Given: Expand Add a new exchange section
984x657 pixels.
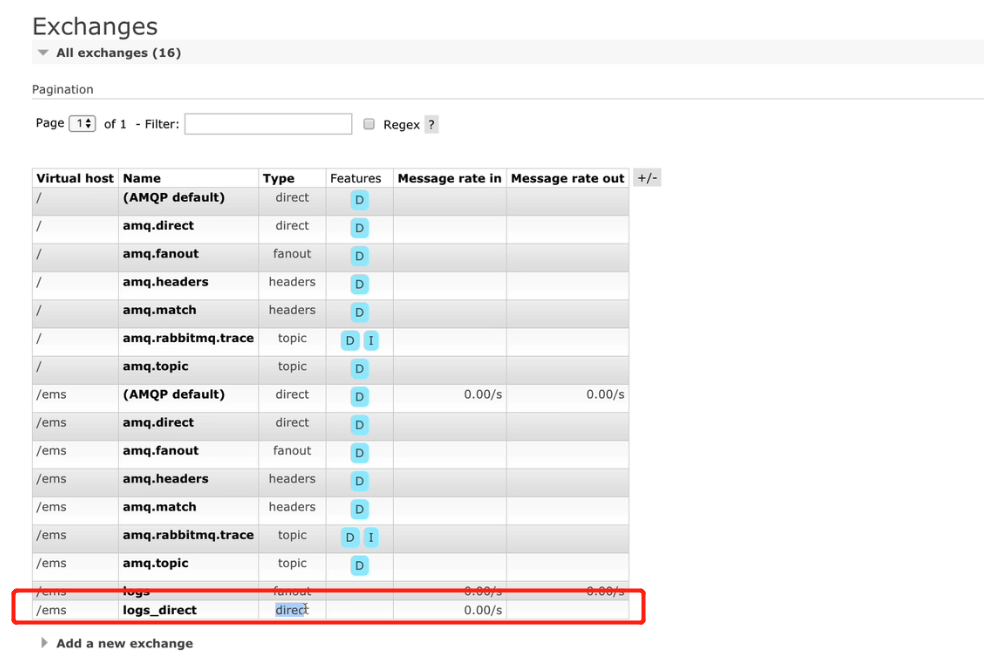Looking at the screenshot, I should pyautogui.click(x=124, y=643).
